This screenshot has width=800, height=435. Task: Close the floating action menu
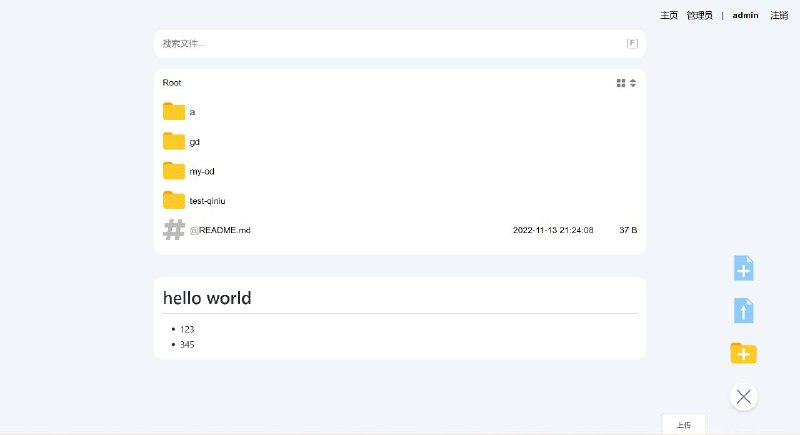pyautogui.click(x=743, y=397)
